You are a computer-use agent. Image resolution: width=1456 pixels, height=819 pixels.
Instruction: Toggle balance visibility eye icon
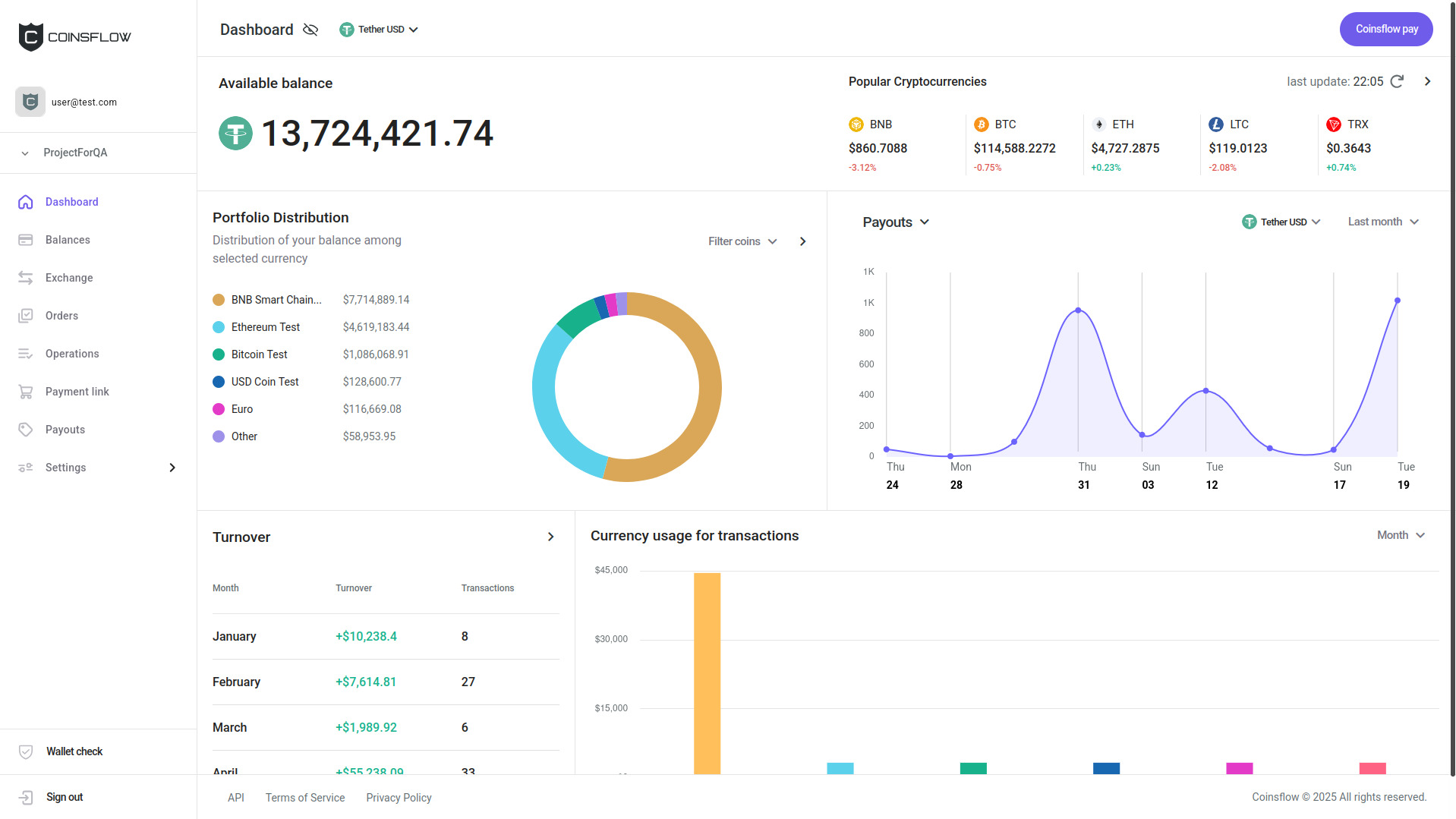310,30
